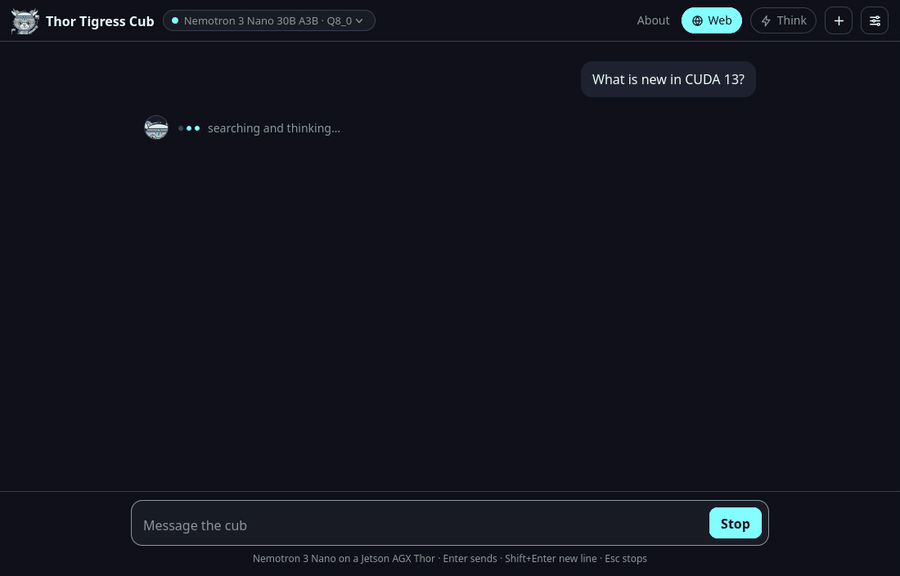Click the Thor Tigress Cub logo icon

click(25, 21)
